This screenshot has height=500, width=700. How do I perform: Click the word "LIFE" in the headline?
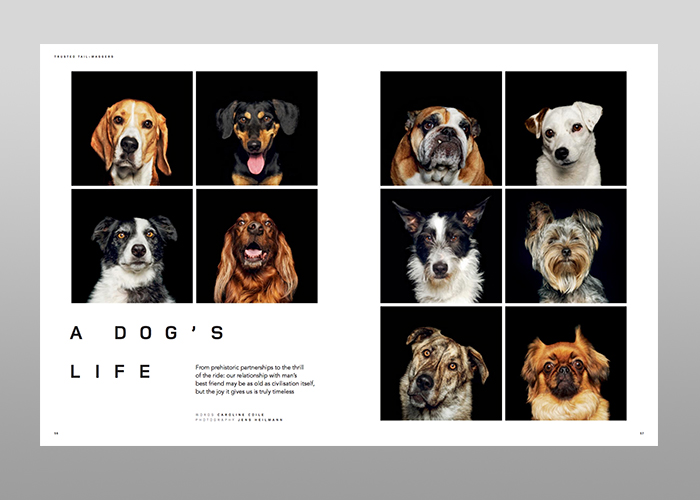click(x=110, y=372)
